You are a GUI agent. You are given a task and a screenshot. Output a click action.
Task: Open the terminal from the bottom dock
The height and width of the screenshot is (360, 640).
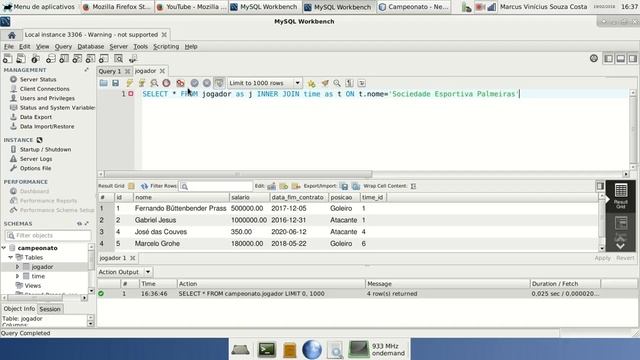click(x=267, y=350)
